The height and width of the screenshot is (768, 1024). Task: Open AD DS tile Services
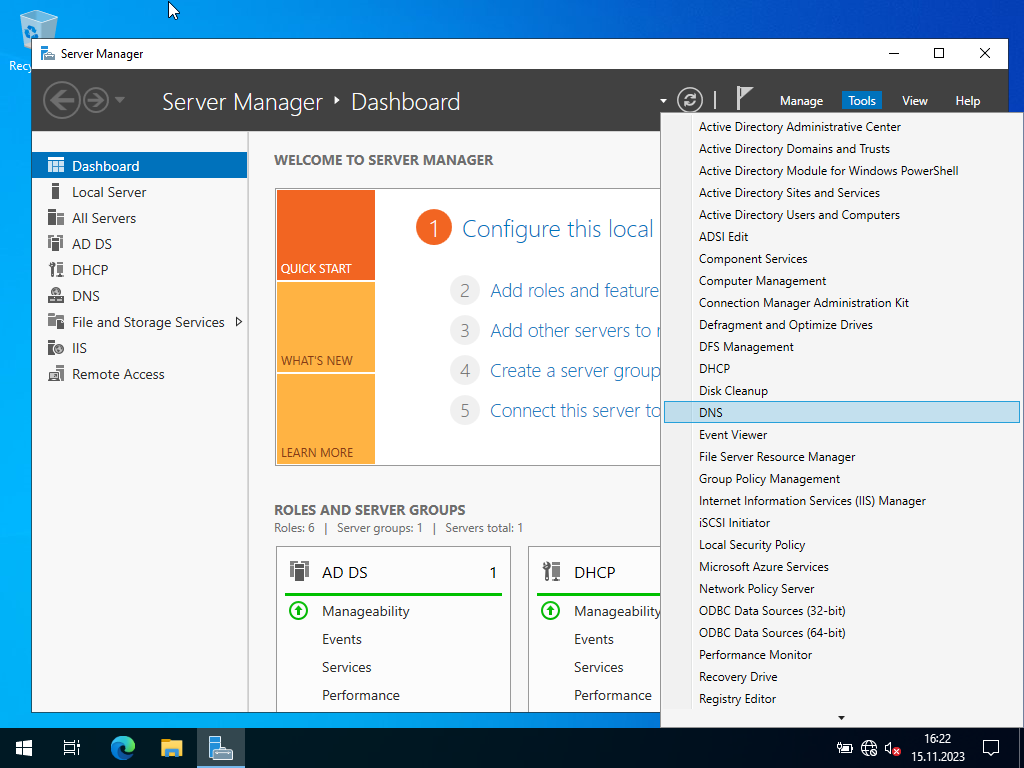pos(347,667)
